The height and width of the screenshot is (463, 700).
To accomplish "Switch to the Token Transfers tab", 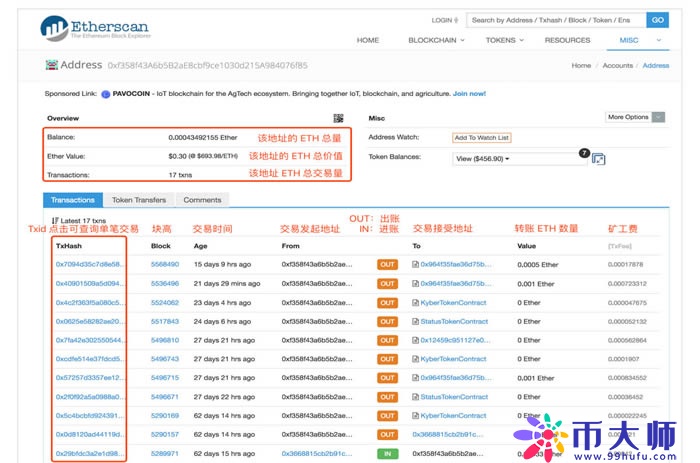I will [139, 200].
